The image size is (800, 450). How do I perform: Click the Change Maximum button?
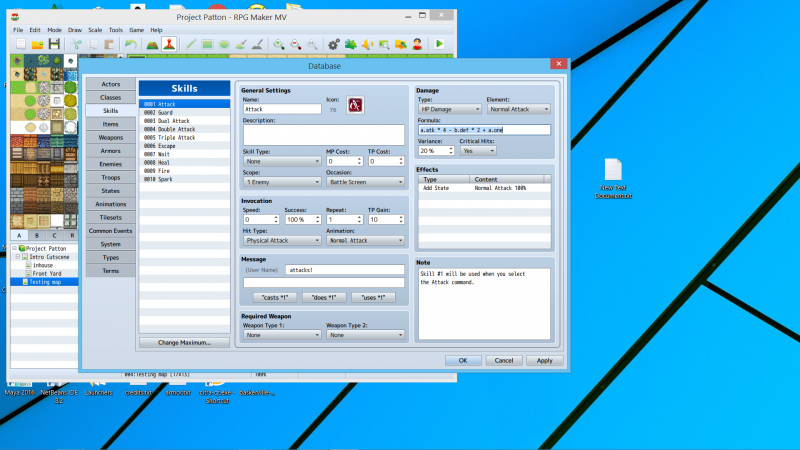click(184, 342)
